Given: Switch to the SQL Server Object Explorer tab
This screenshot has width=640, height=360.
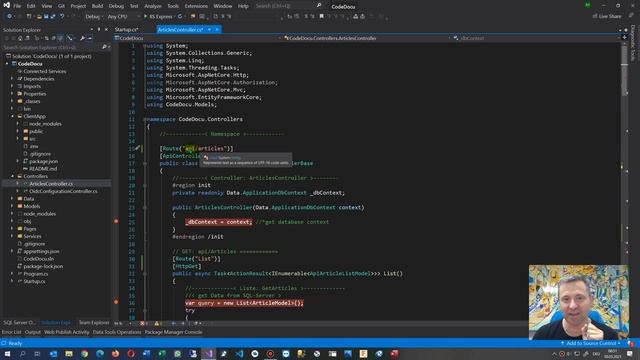Looking at the screenshot, I should [20, 322].
